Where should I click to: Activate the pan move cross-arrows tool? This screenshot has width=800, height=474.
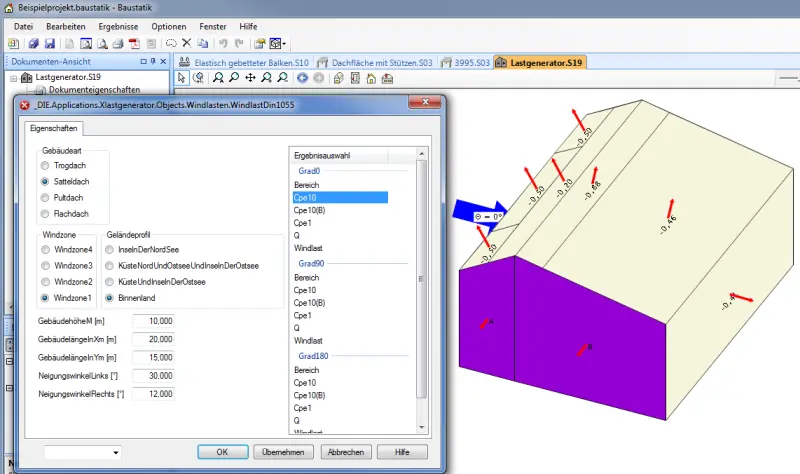pos(250,78)
